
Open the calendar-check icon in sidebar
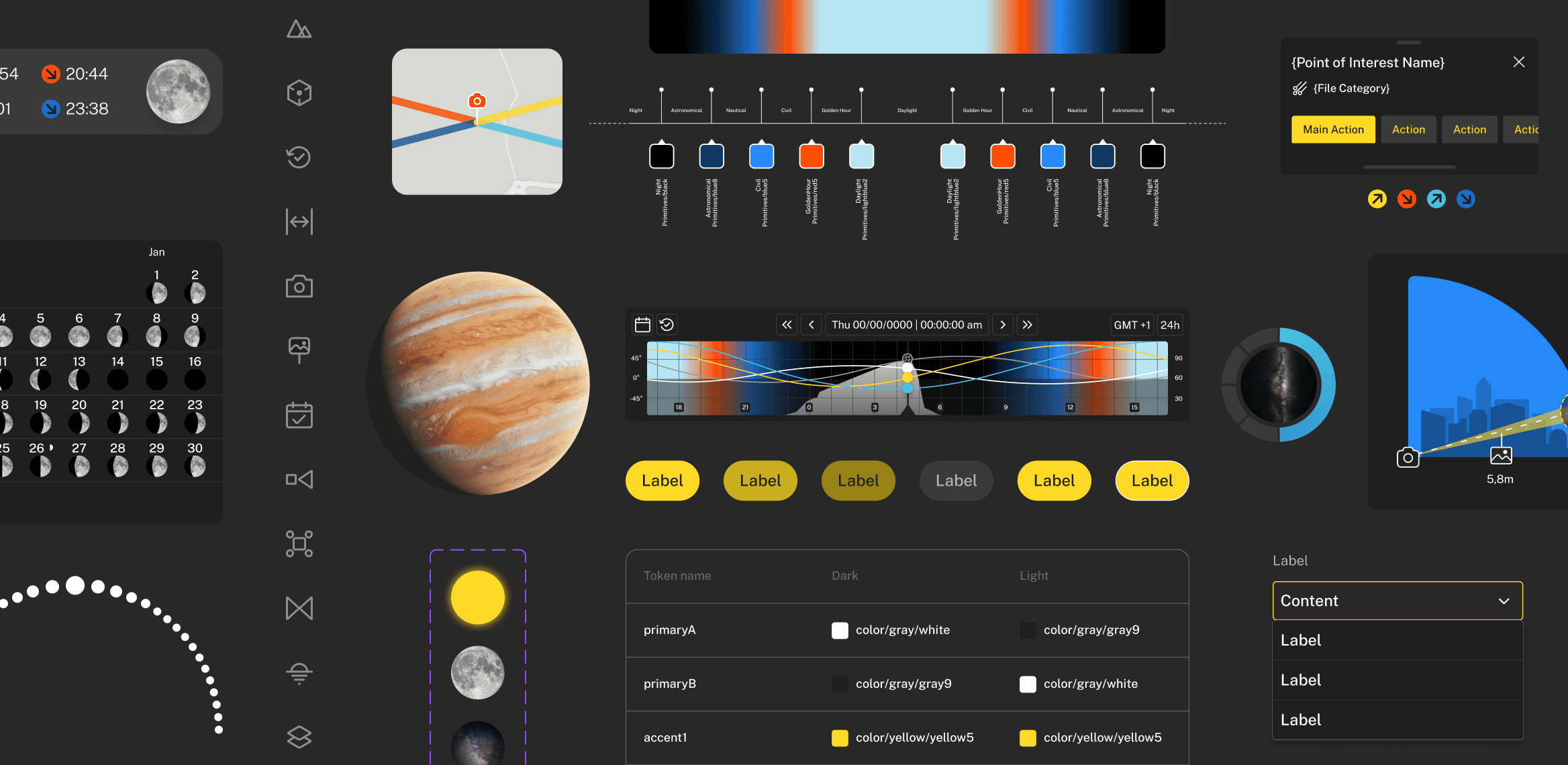coord(299,415)
